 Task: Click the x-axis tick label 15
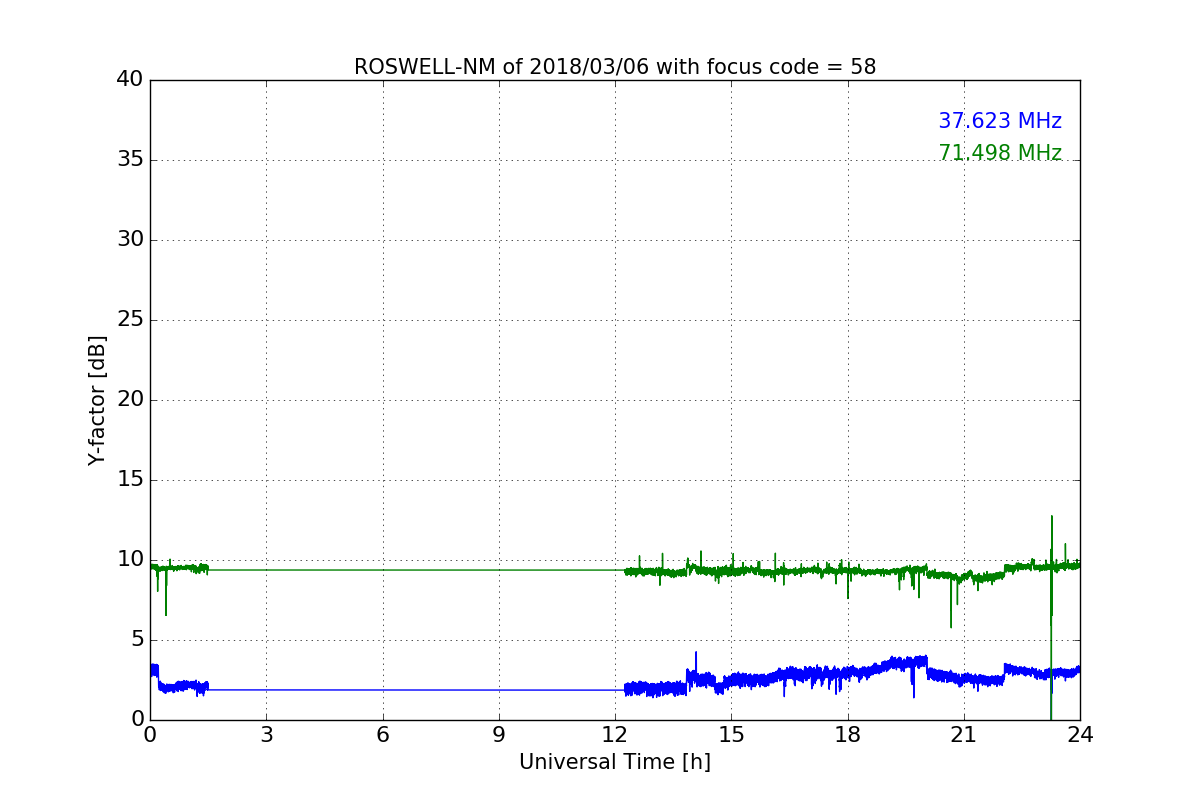click(x=731, y=735)
